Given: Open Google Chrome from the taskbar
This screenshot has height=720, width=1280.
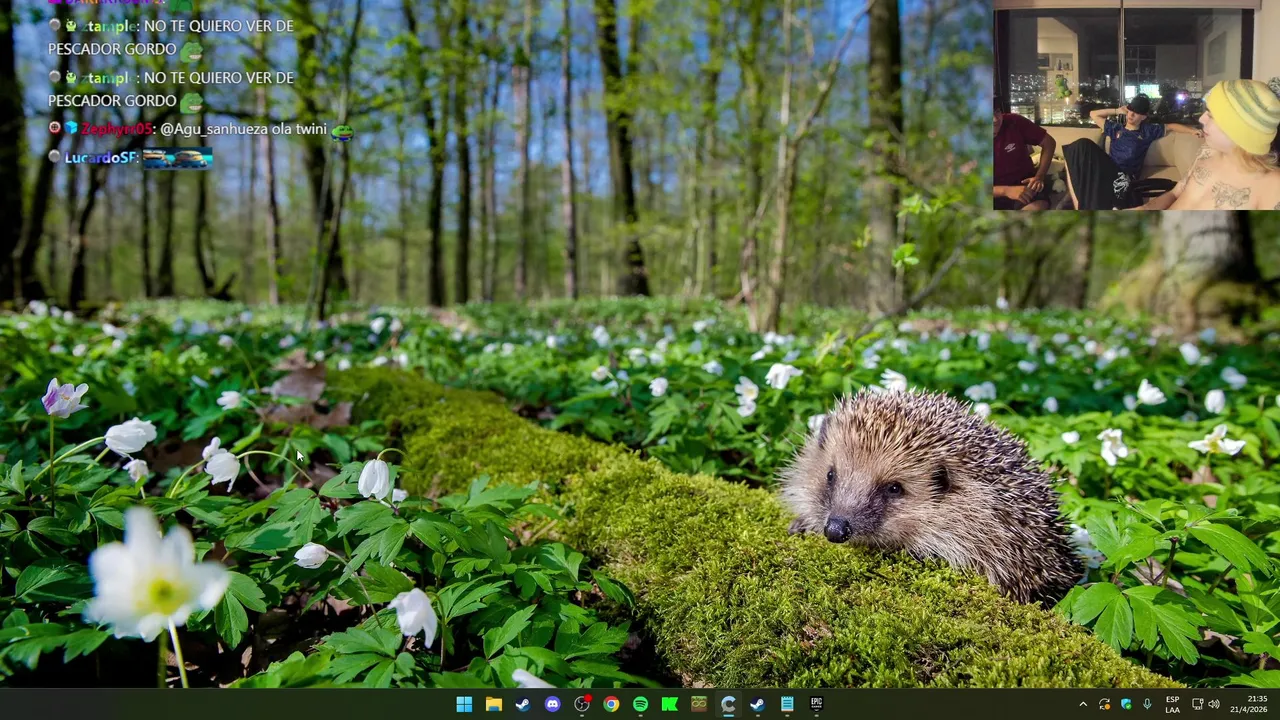Looking at the screenshot, I should [x=611, y=704].
